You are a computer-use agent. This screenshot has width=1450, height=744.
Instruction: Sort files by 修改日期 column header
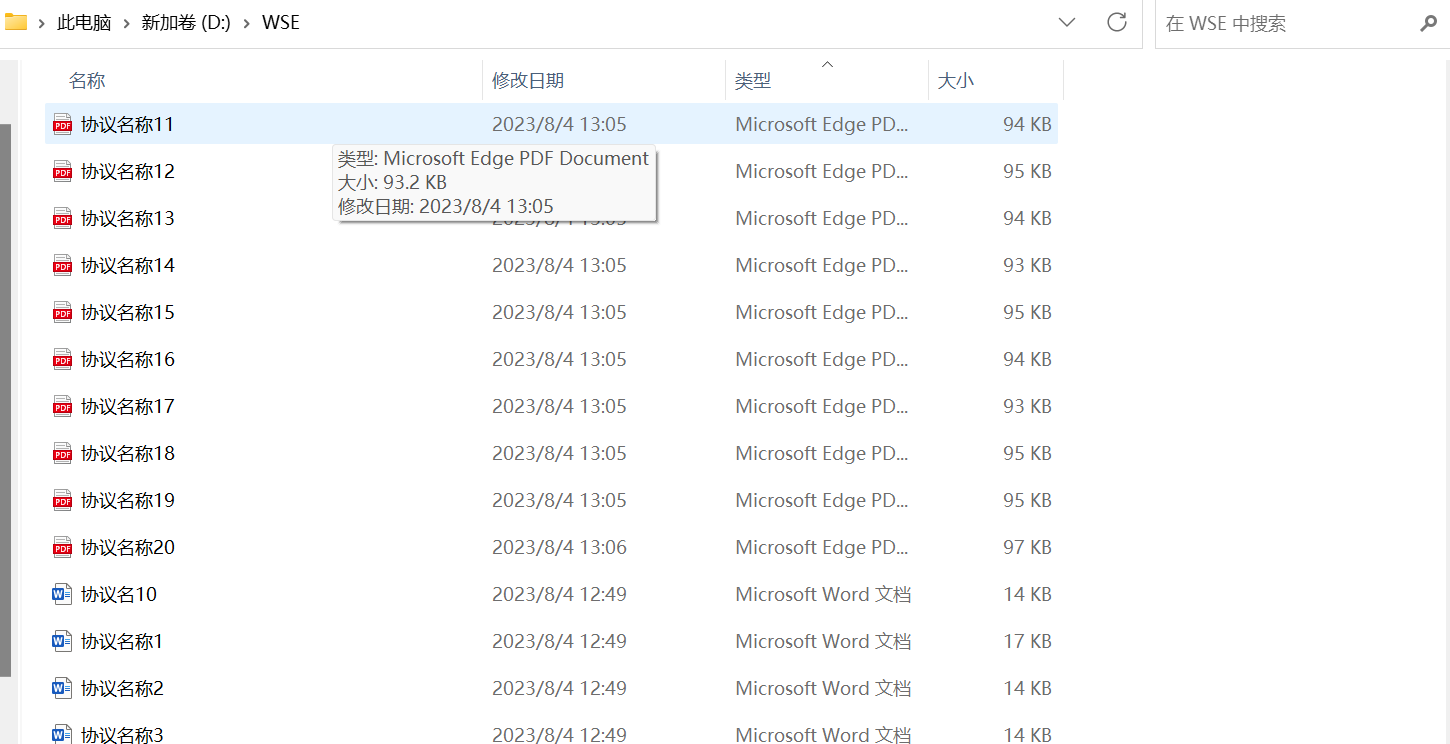tap(604, 81)
